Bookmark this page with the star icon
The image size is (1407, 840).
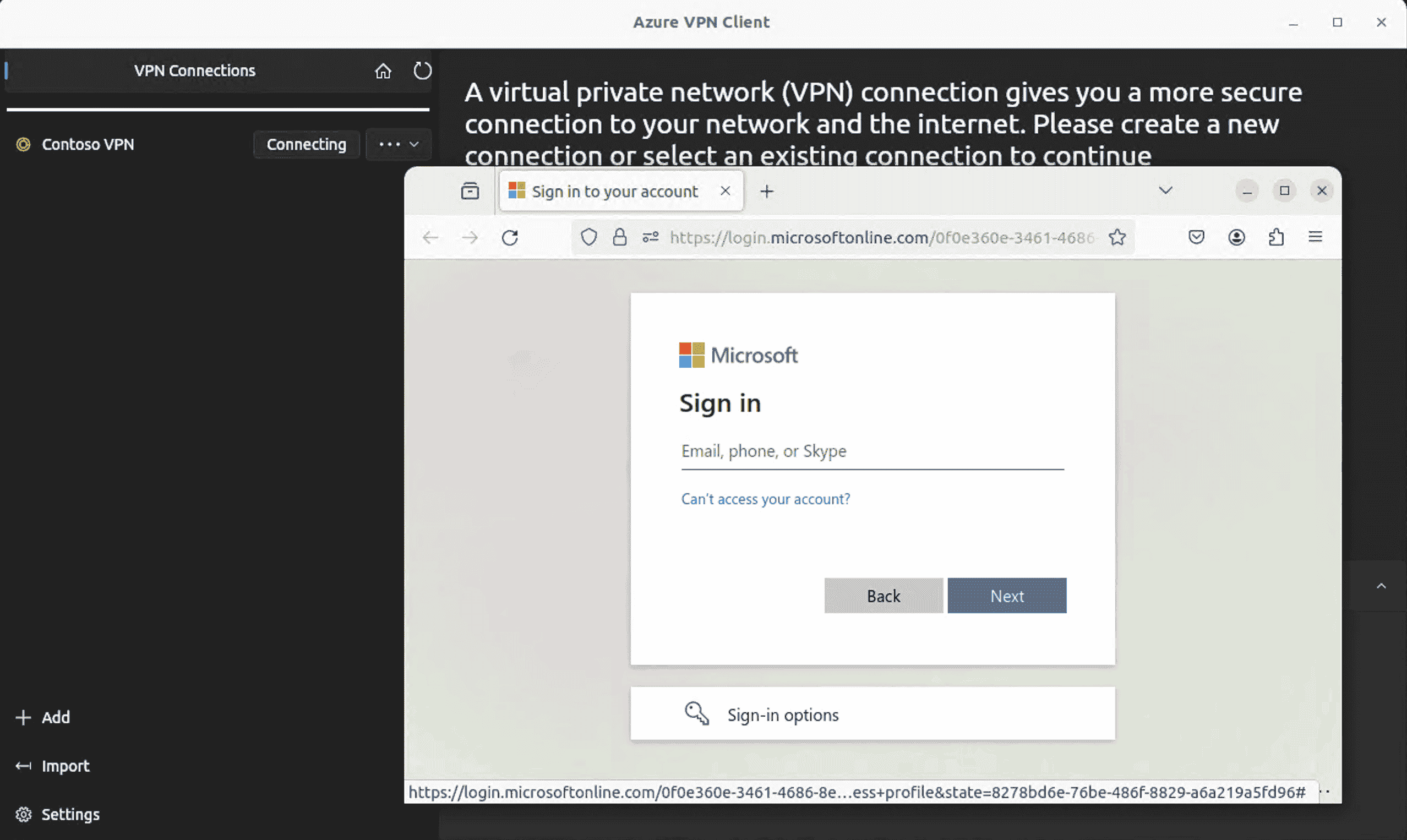[1117, 237]
